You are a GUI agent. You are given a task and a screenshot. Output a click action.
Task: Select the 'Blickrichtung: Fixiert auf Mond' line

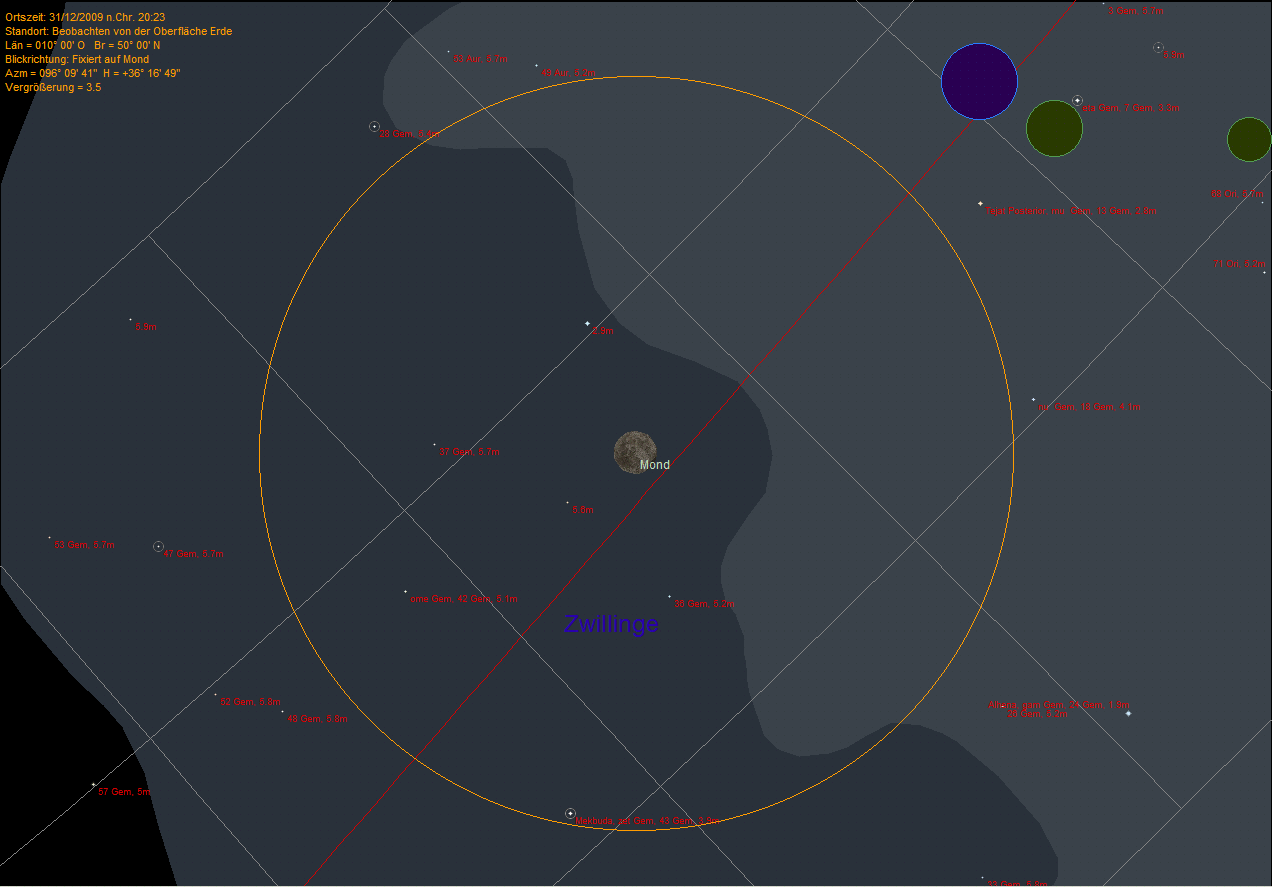[77, 60]
